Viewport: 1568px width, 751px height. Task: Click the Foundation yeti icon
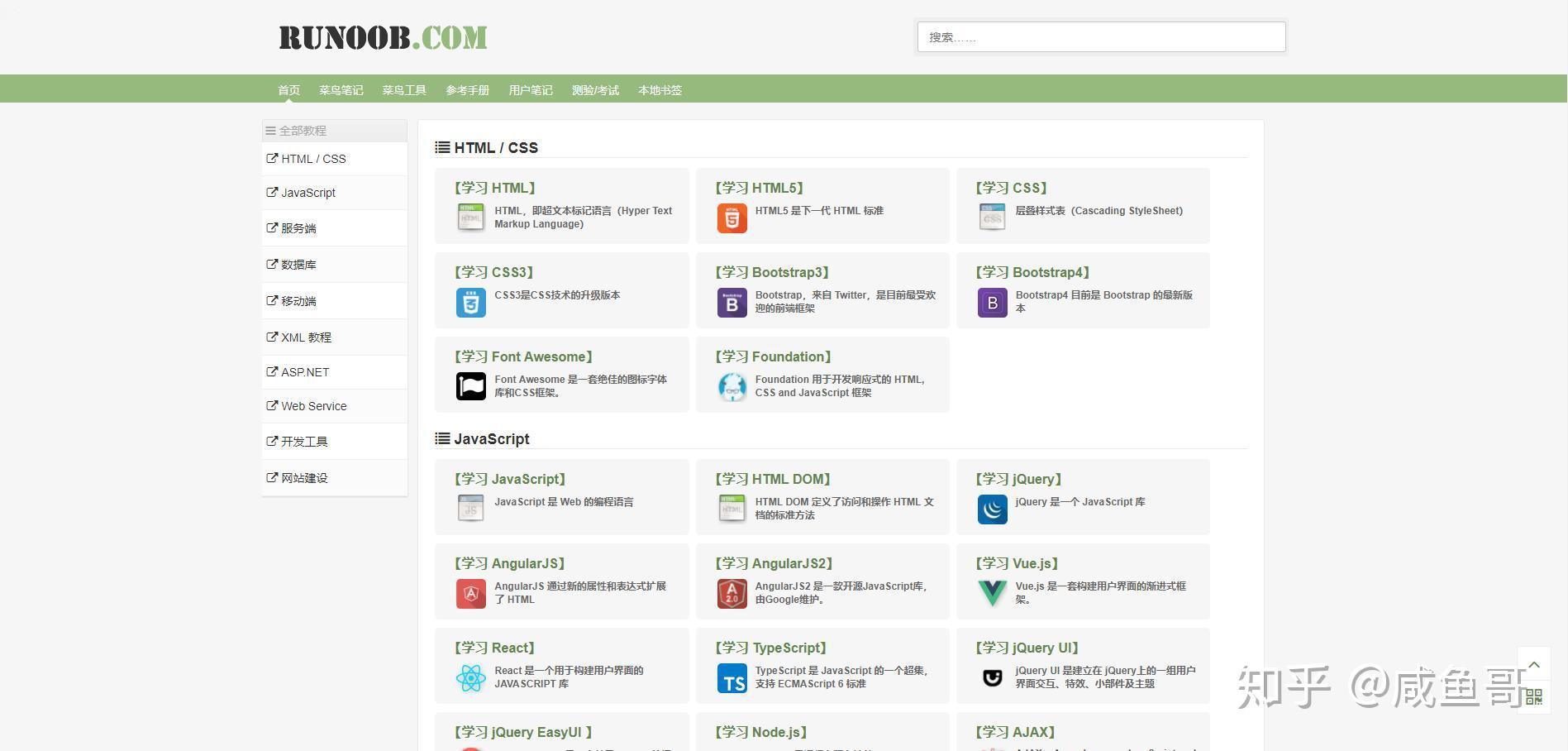click(x=732, y=386)
